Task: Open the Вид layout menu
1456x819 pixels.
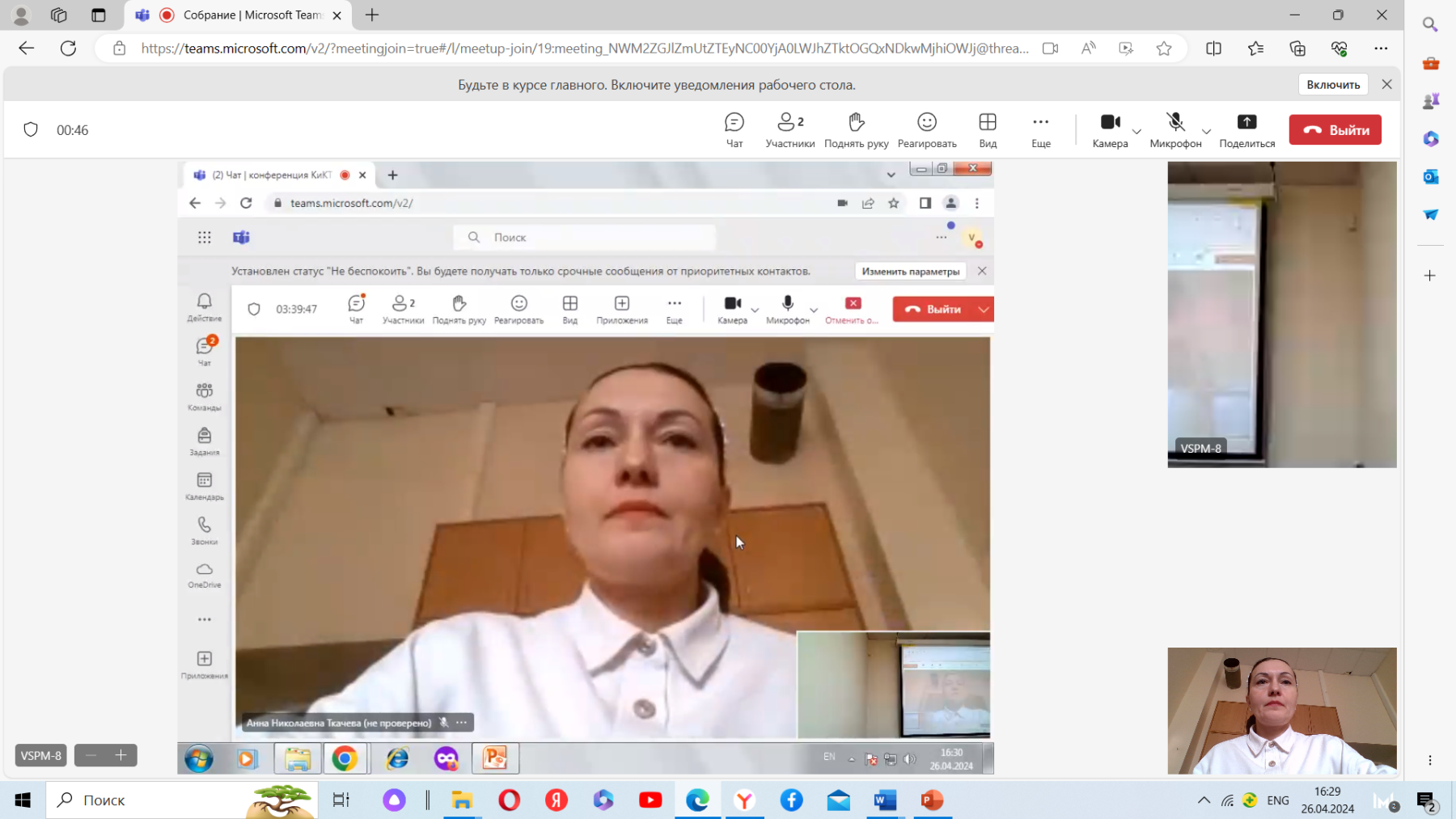Action: 988,129
